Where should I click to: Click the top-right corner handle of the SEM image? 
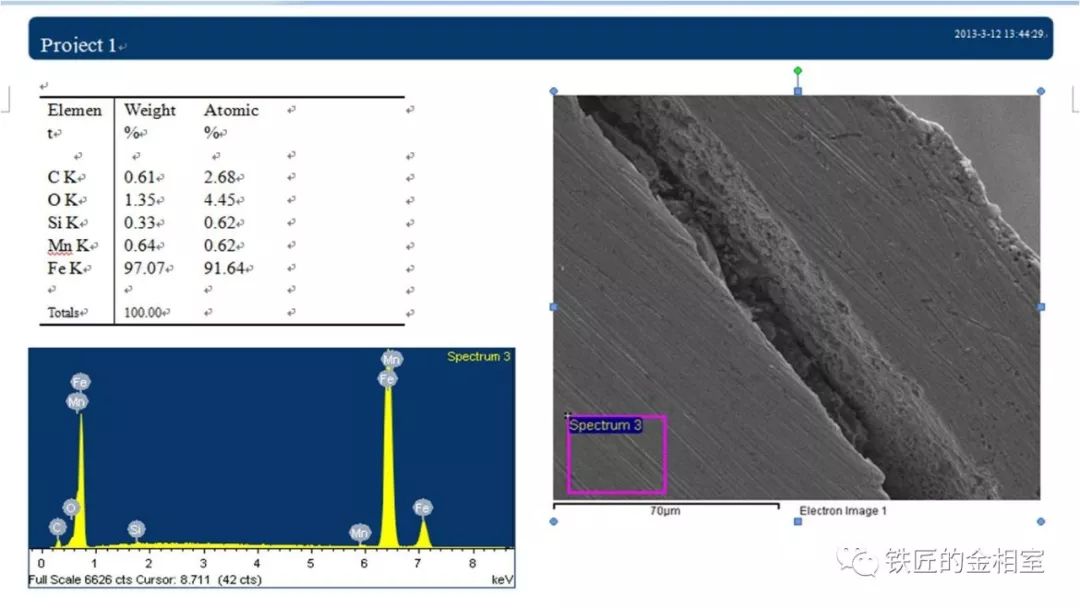pos(1041,91)
